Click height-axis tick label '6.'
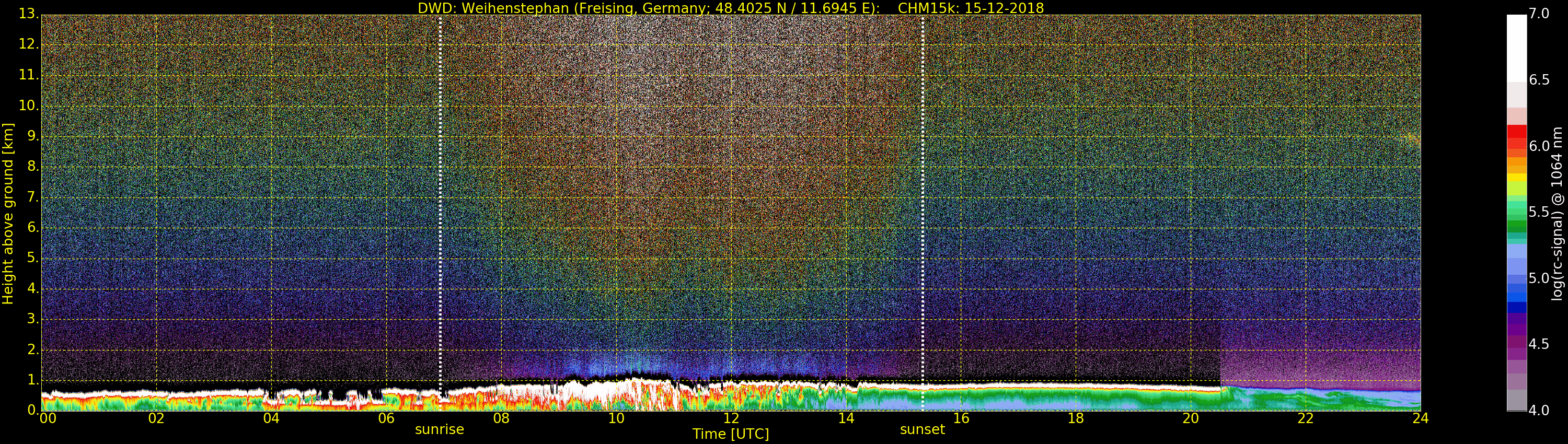 tap(33, 227)
